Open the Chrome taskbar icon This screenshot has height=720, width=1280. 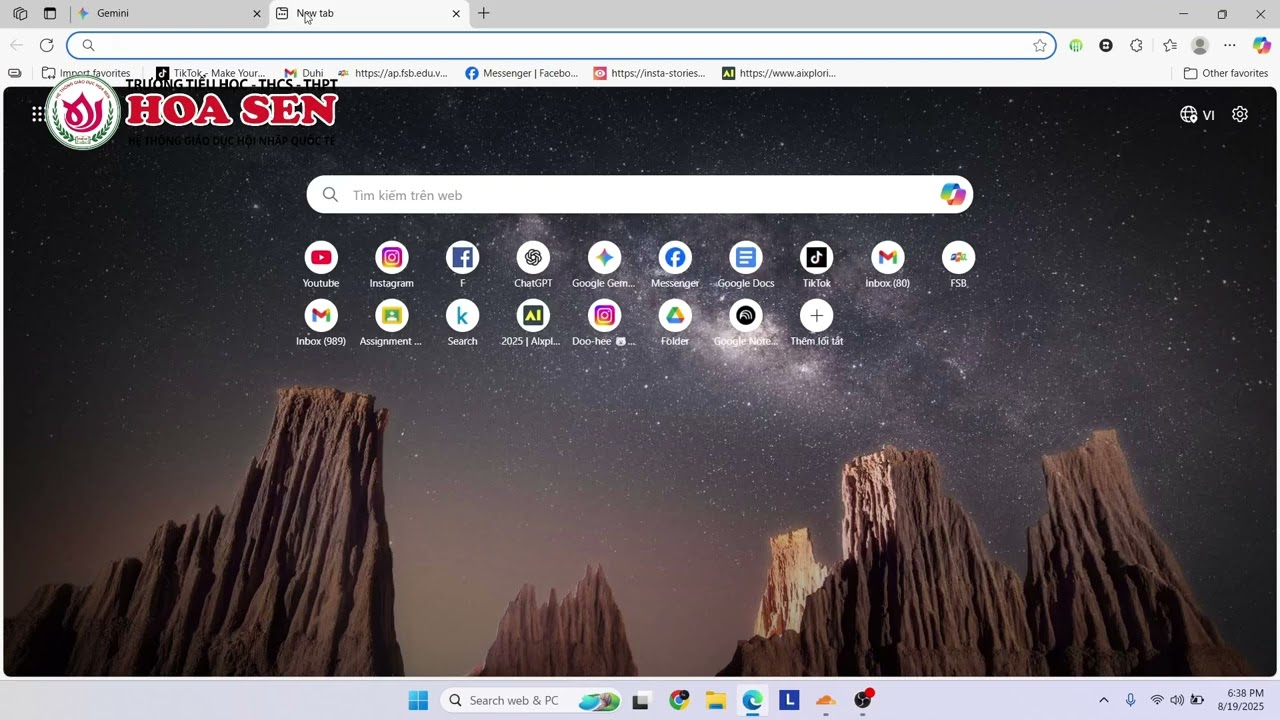point(679,700)
